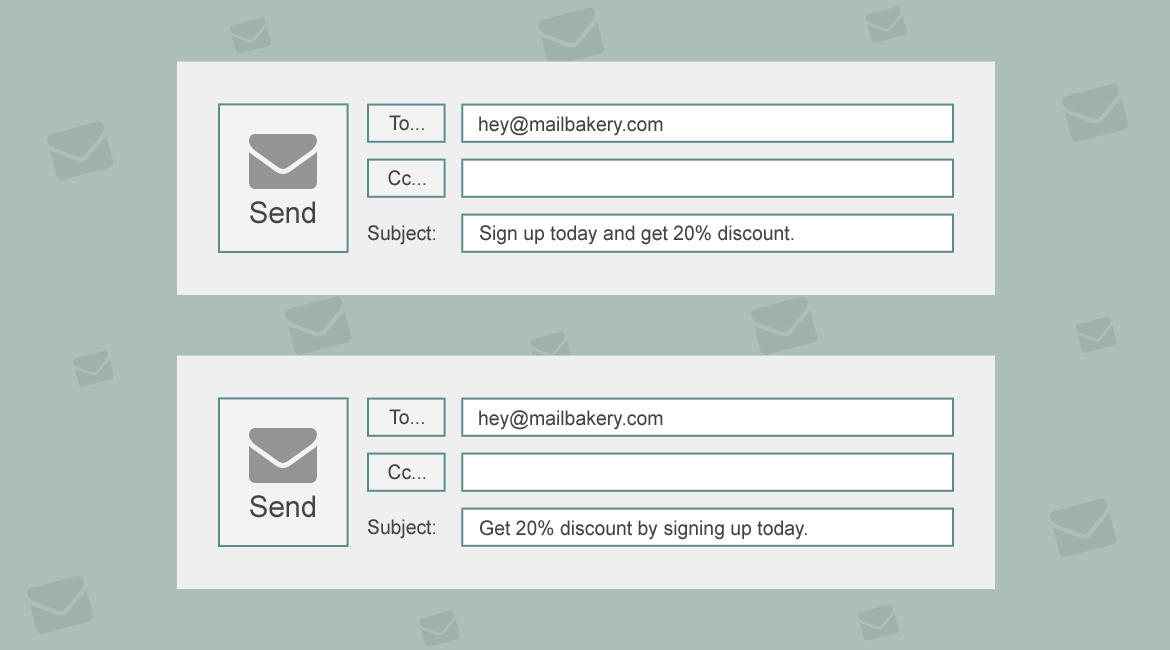
Task: Click the envelope icon above the first Send label
Action: [x=283, y=161]
